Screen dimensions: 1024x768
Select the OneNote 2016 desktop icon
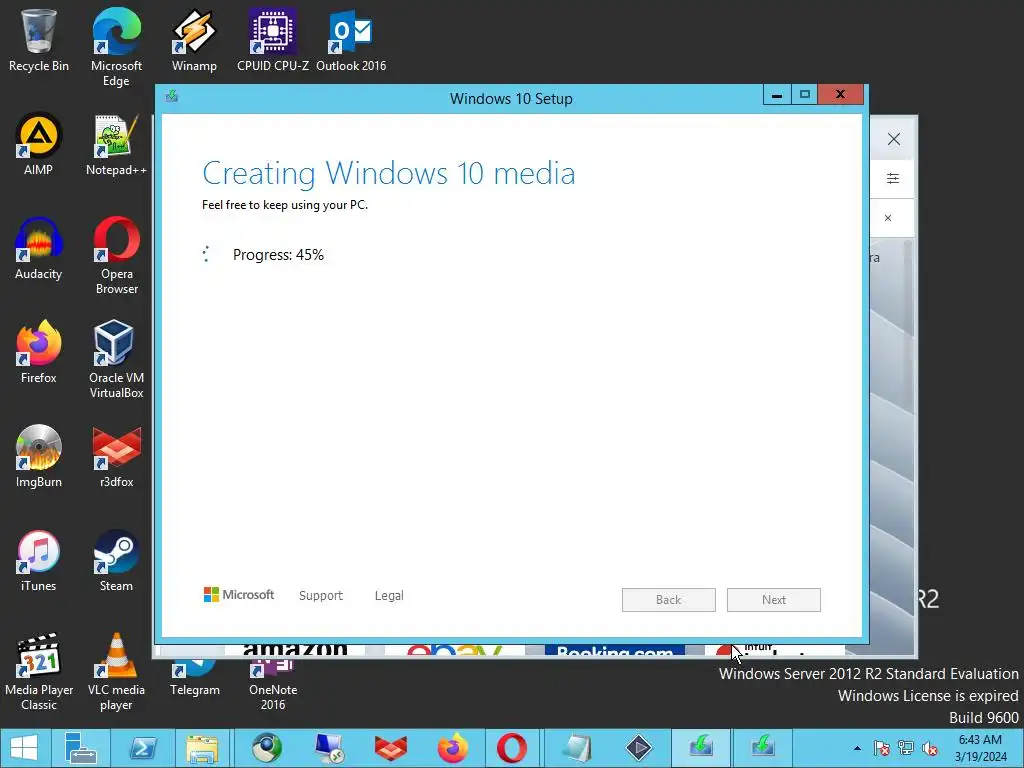[273, 684]
